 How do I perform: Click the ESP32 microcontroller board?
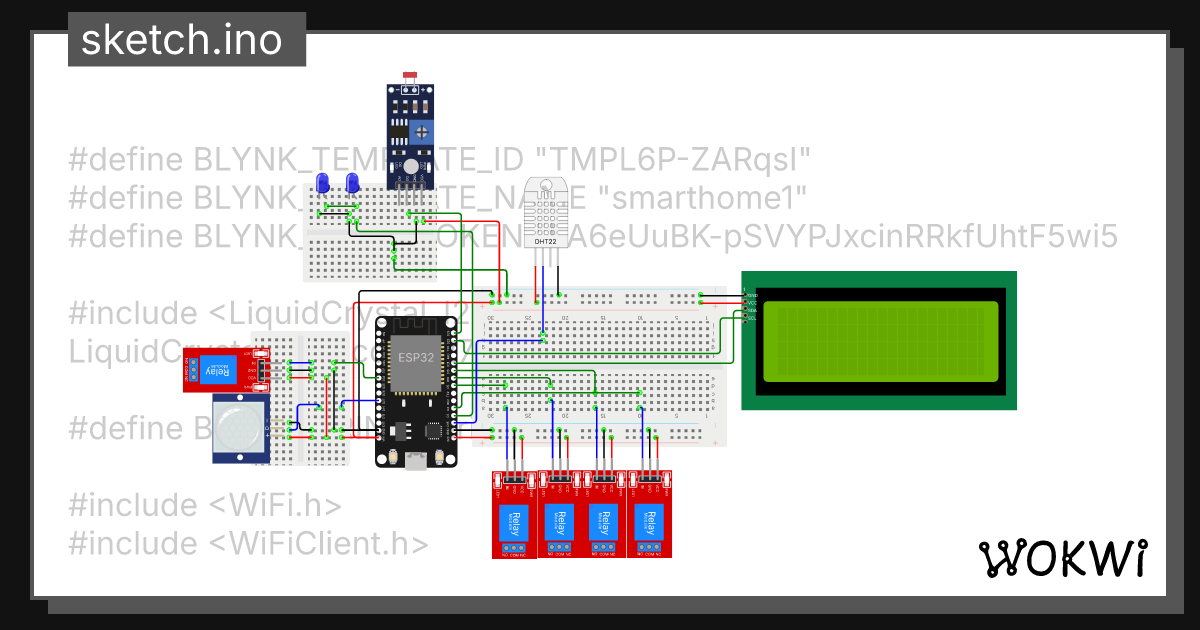[415, 391]
